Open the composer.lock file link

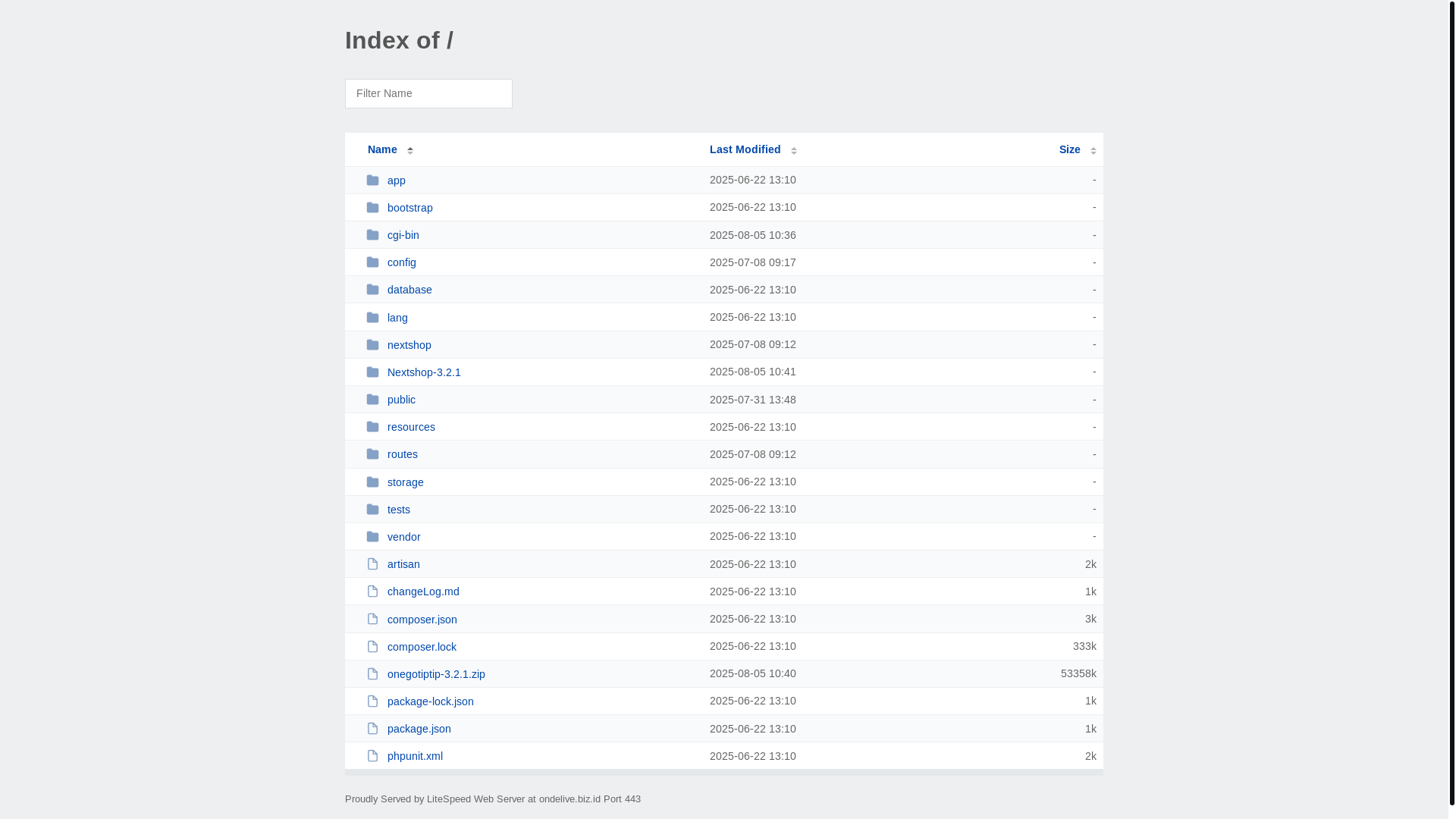422,647
